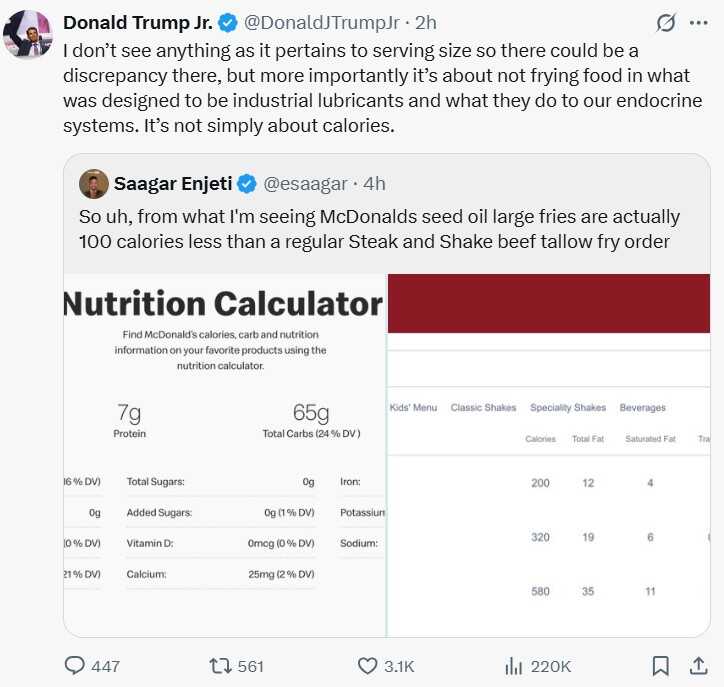Click the Grok slashed-circle icon
Image resolution: width=724 pixels, height=687 pixels.
click(x=666, y=23)
